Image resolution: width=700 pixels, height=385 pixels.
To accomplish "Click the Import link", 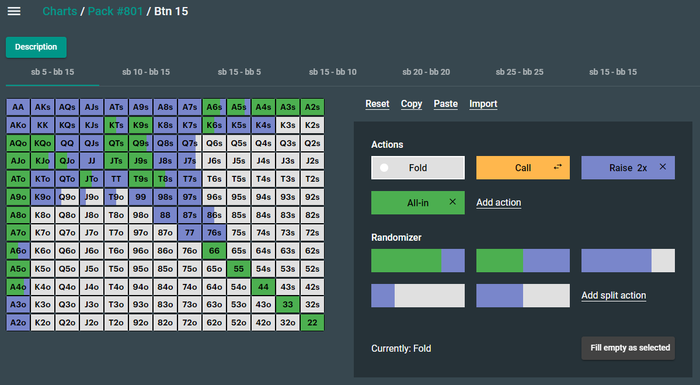I will click(483, 104).
